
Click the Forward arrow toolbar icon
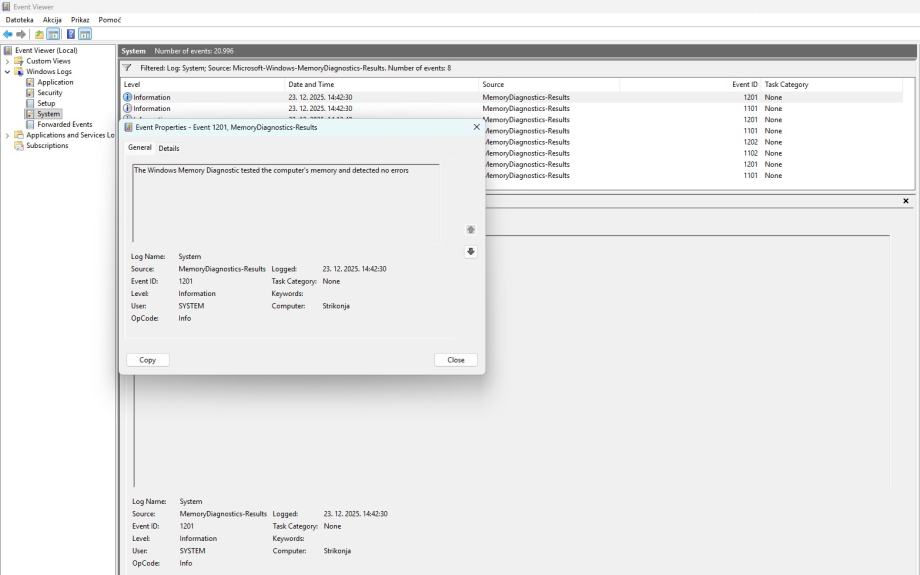[21, 34]
